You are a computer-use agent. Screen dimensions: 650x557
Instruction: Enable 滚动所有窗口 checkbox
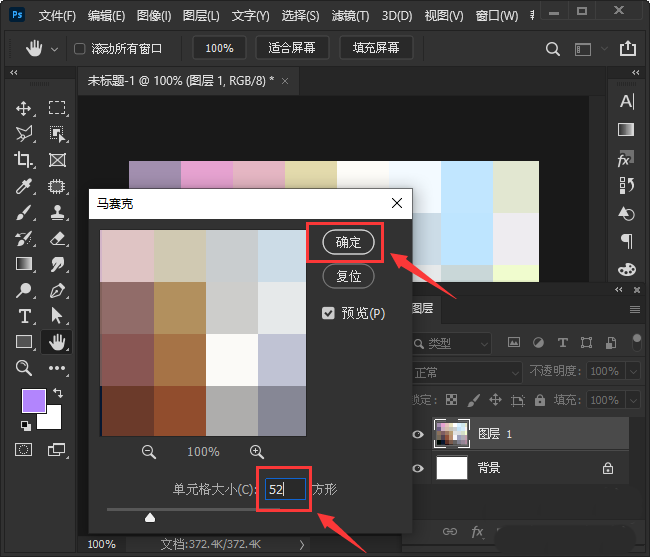coord(80,48)
